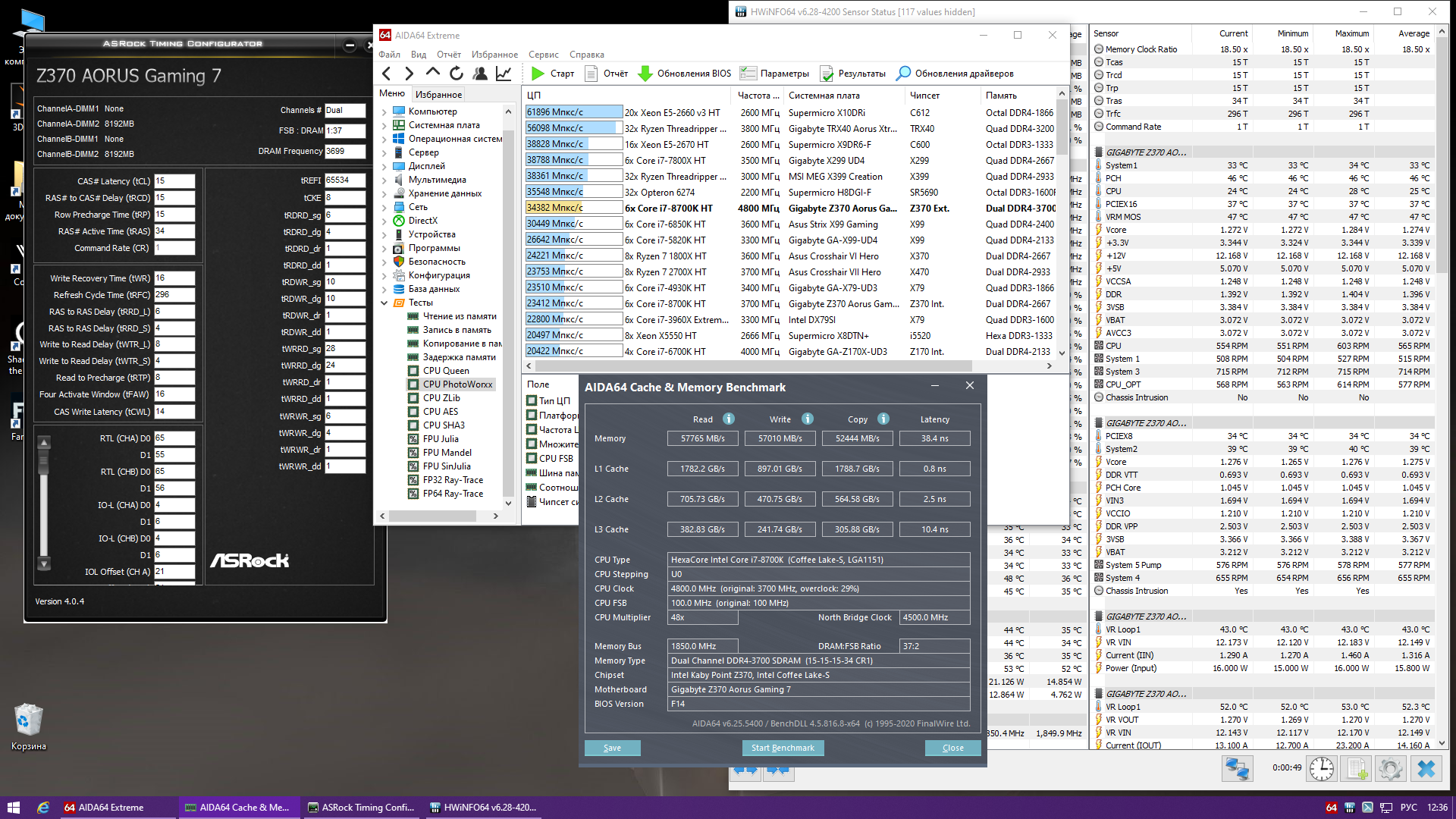The height and width of the screenshot is (819, 1456).
Task: Click the AIDA64 results graph icon
Action: 504,74
